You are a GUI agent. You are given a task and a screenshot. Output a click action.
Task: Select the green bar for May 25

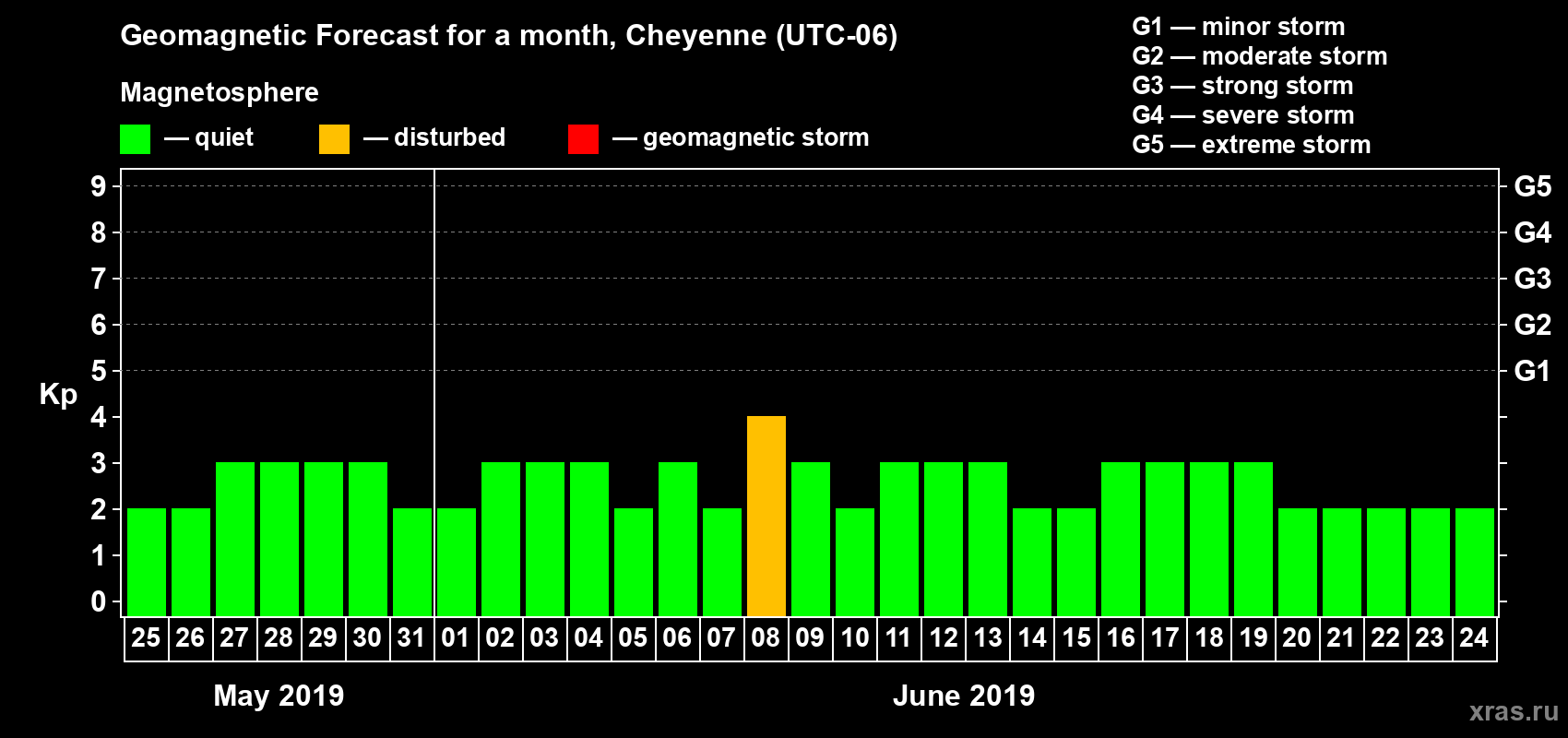pos(147,562)
